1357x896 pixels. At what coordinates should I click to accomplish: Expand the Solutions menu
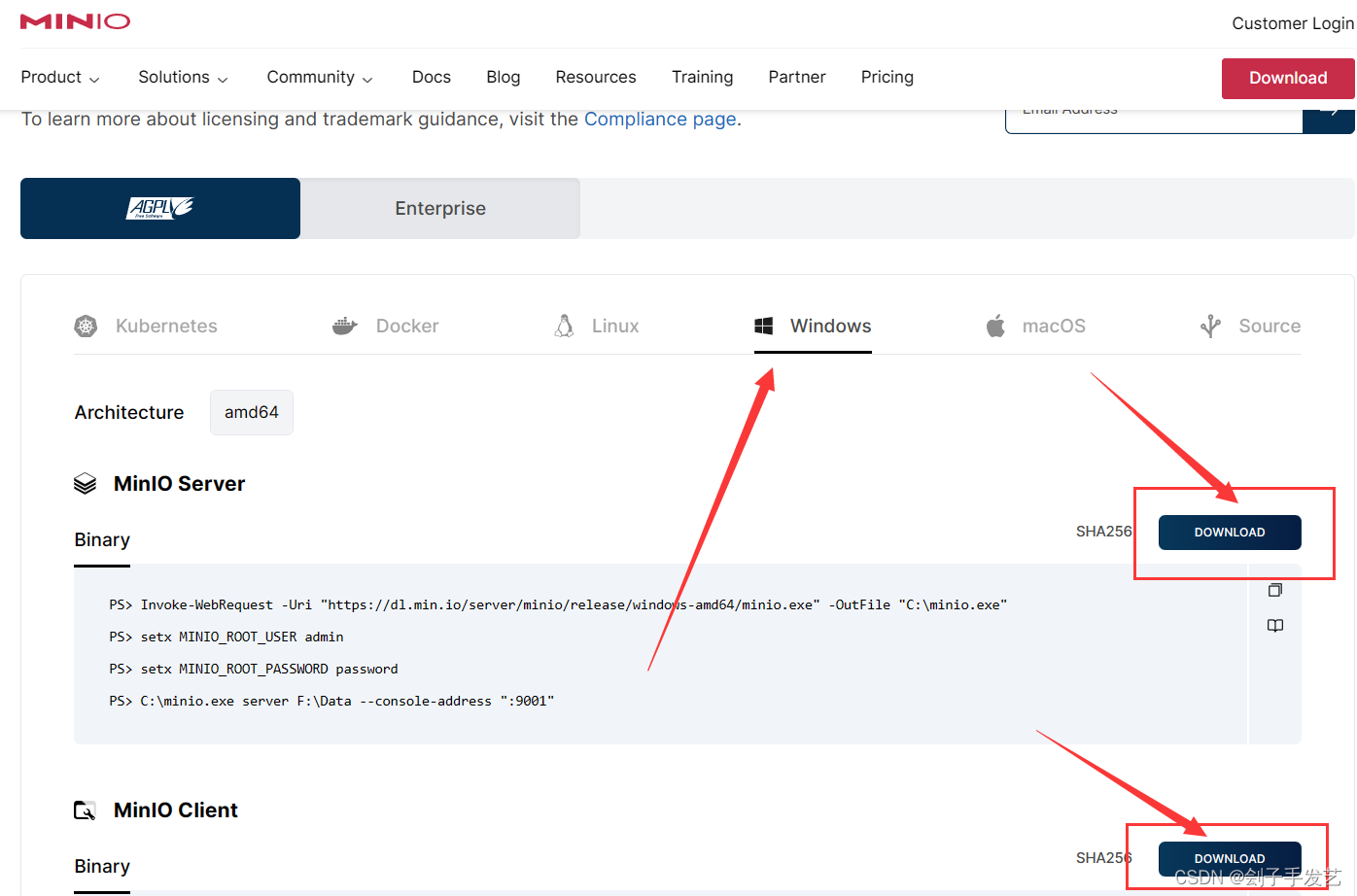click(184, 77)
